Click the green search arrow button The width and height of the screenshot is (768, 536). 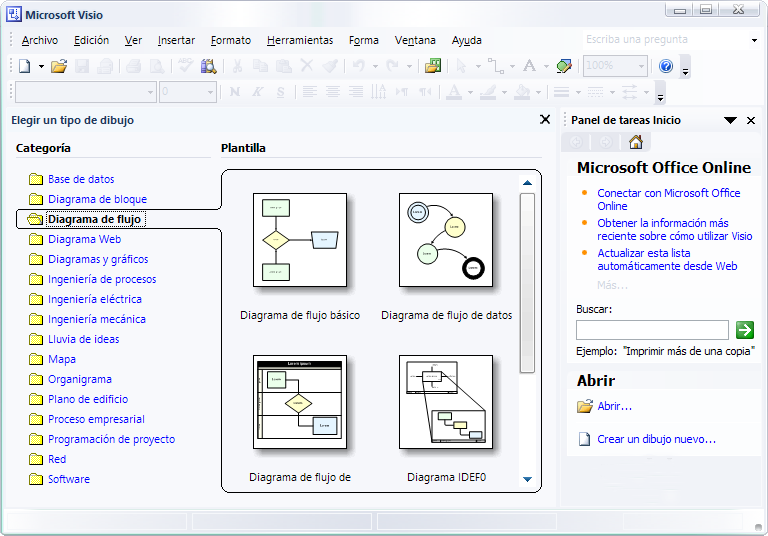click(x=744, y=330)
